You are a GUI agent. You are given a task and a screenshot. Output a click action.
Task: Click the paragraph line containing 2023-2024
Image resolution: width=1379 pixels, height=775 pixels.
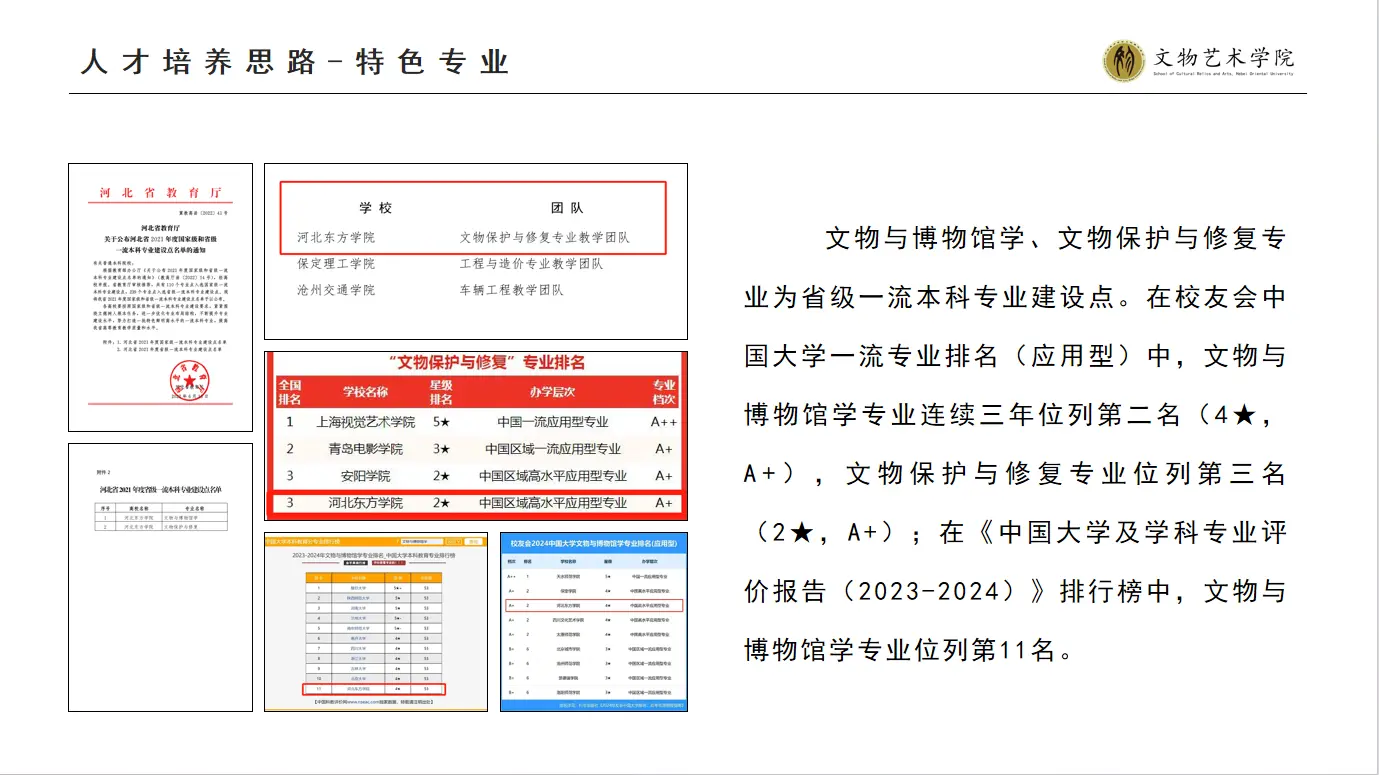[x=1015, y=591]
